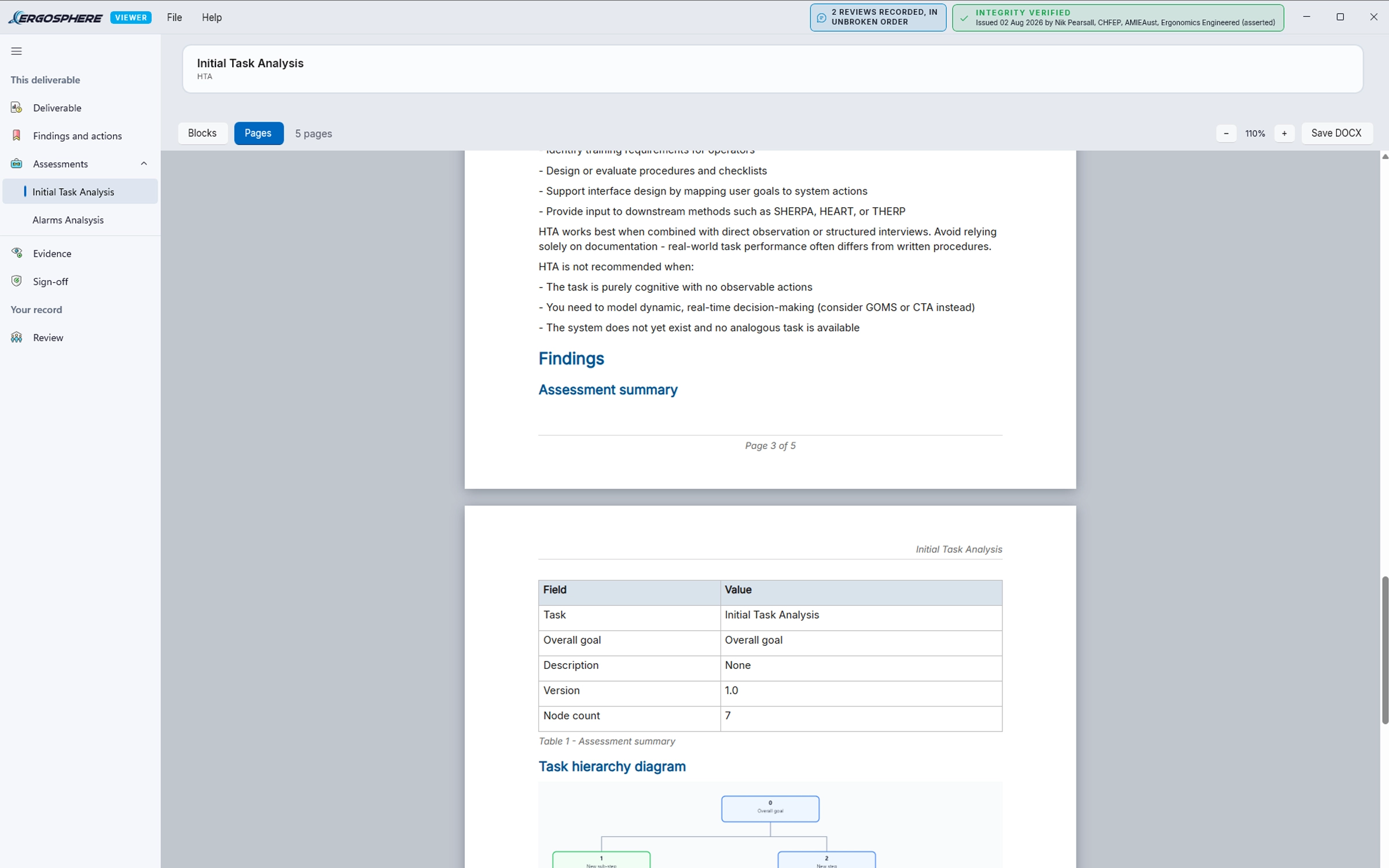Image resolution: width=1389 pixels, height=868 pixels.
Task: Click the Integrity Verified banner
Action: coord(1118,17)
